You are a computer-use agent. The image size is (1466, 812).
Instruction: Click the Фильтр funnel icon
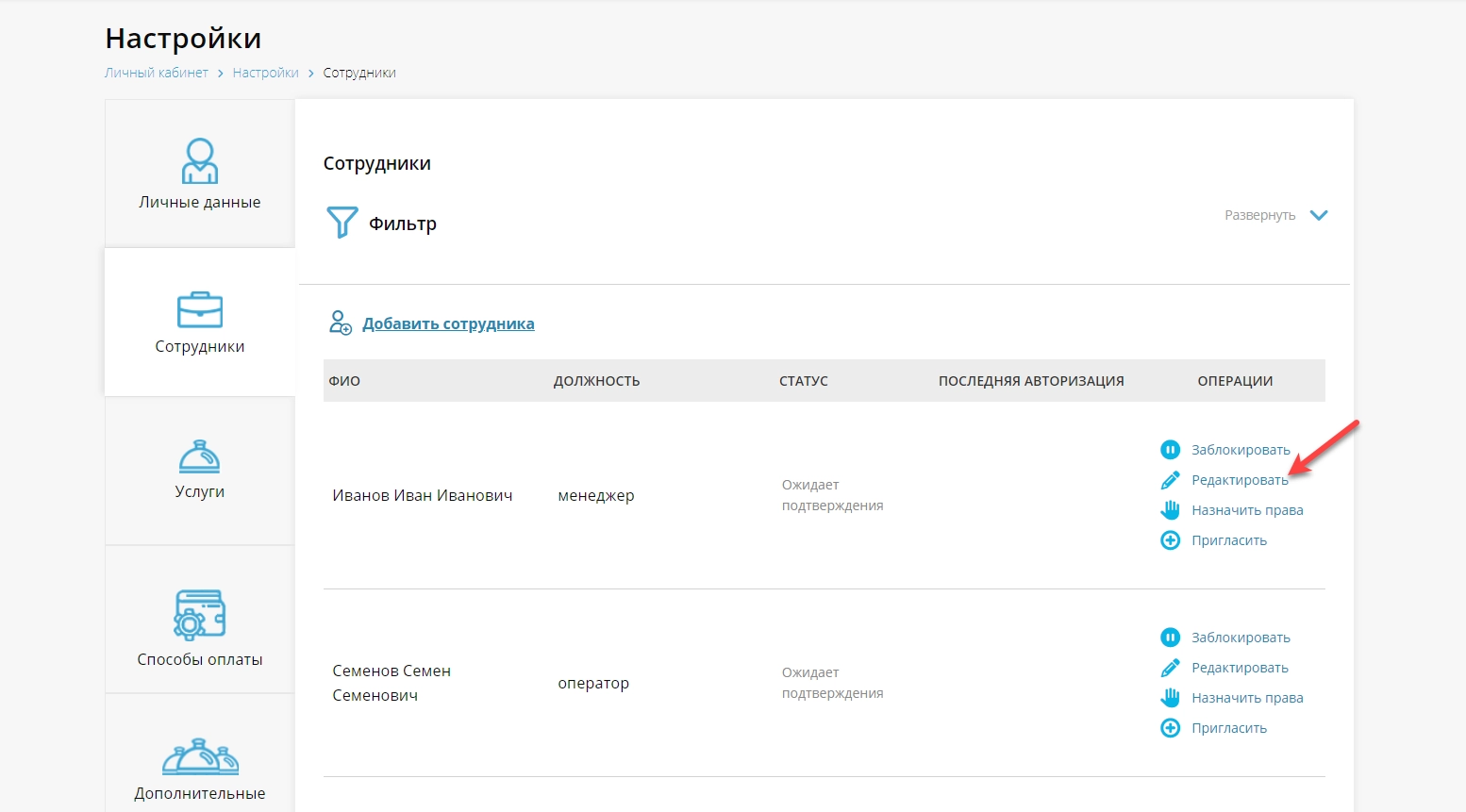tap(342, 223)
